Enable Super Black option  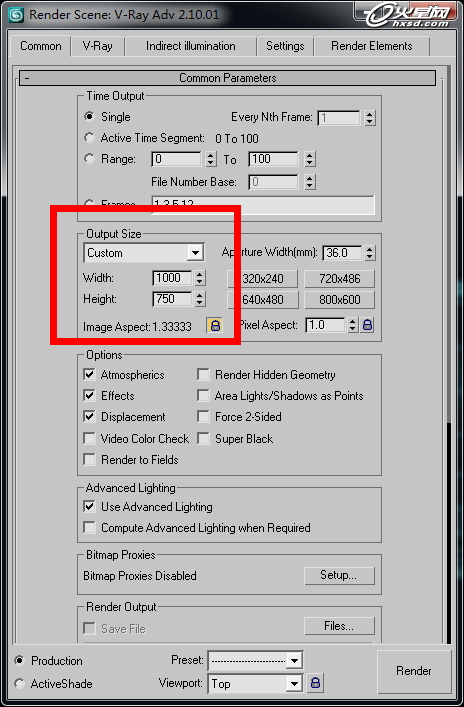[x=203, y=438]
